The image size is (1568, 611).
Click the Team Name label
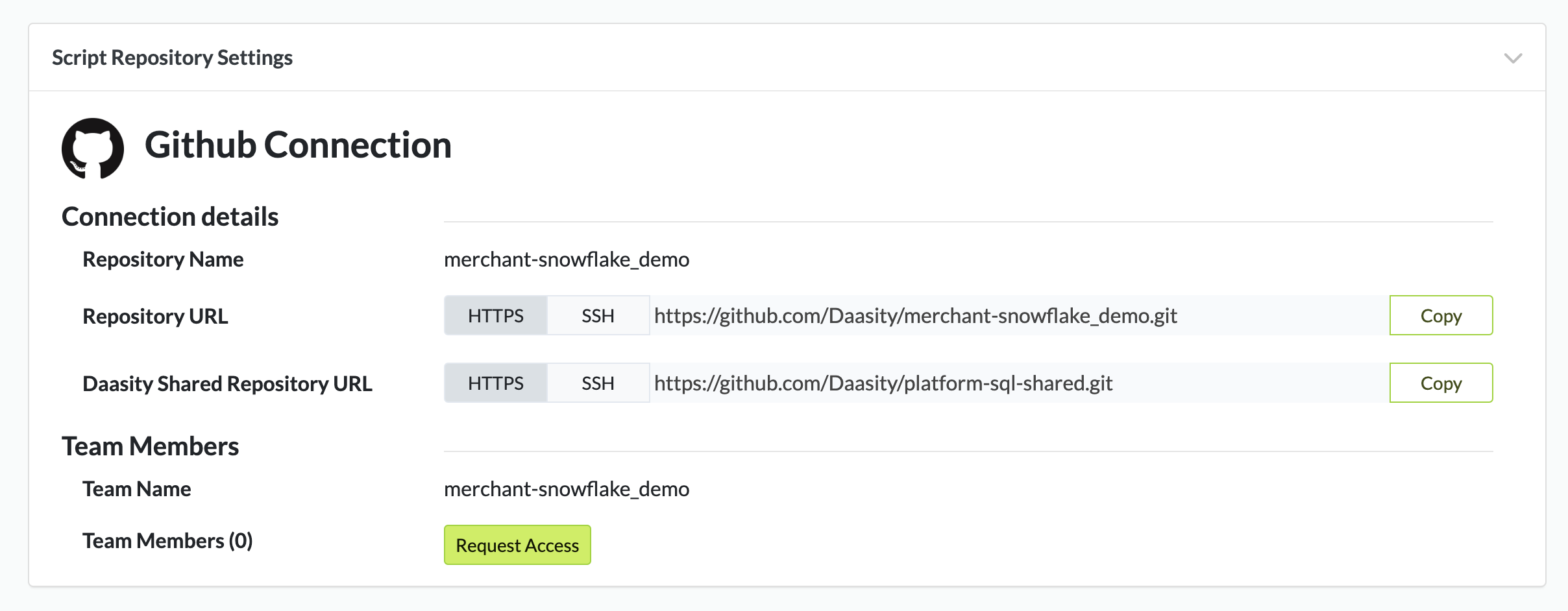[136, 489]
